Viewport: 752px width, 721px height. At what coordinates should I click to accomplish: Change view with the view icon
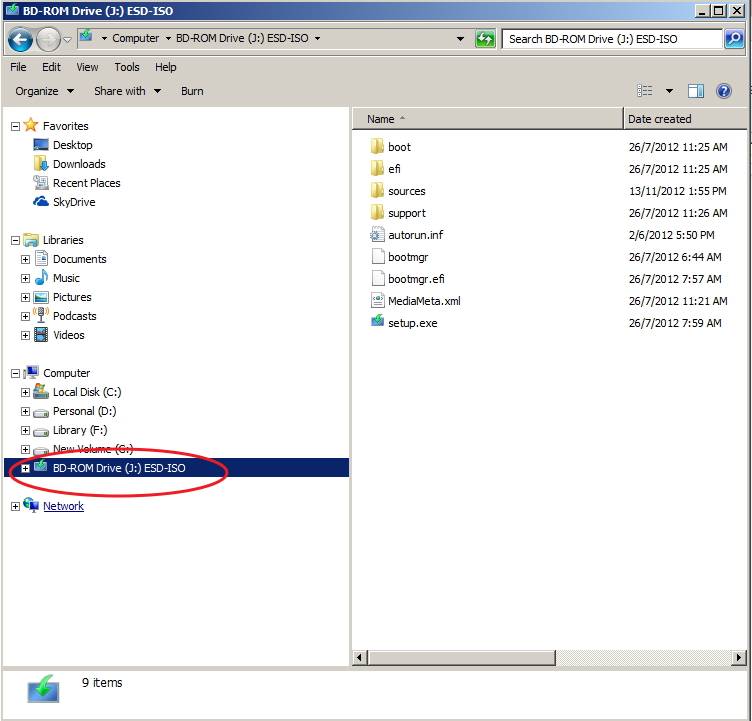point(644,91)
